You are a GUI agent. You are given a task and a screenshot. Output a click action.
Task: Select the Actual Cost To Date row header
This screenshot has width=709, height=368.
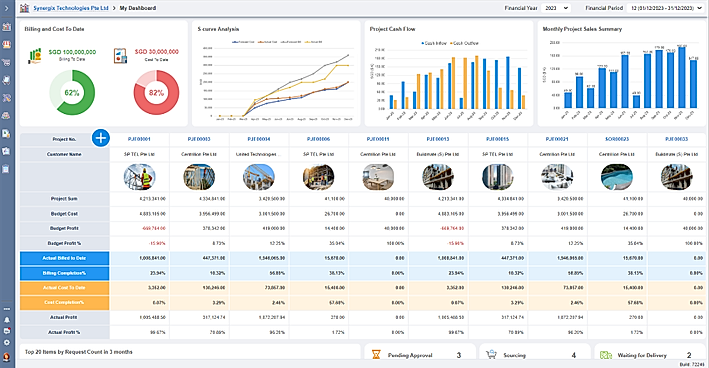[64, 288]
